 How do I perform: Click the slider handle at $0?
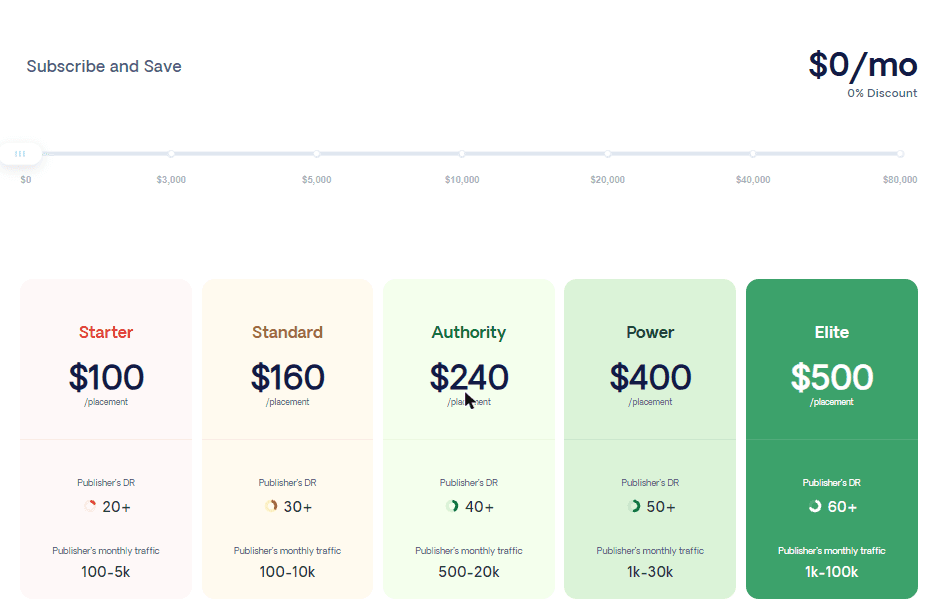point(20,154)
